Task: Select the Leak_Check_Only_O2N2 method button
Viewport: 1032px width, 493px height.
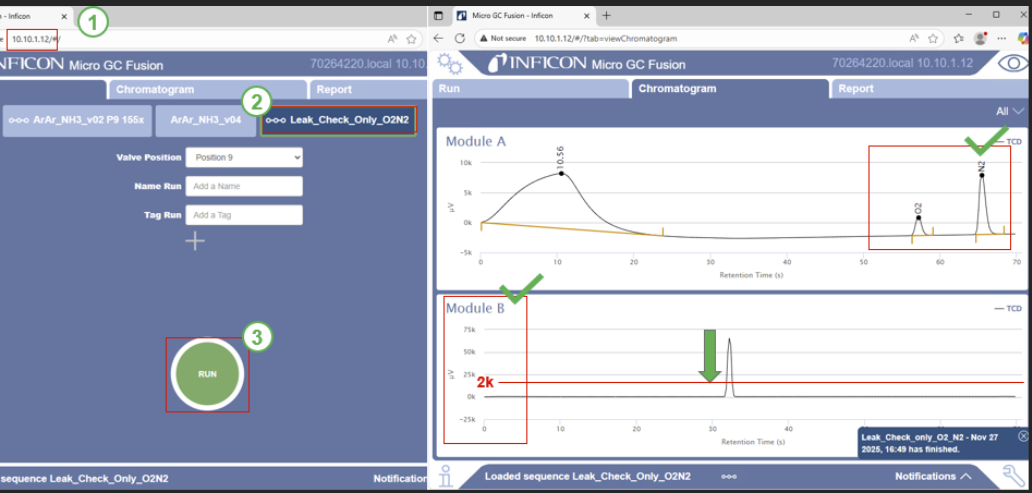Action: click(338, 120)
